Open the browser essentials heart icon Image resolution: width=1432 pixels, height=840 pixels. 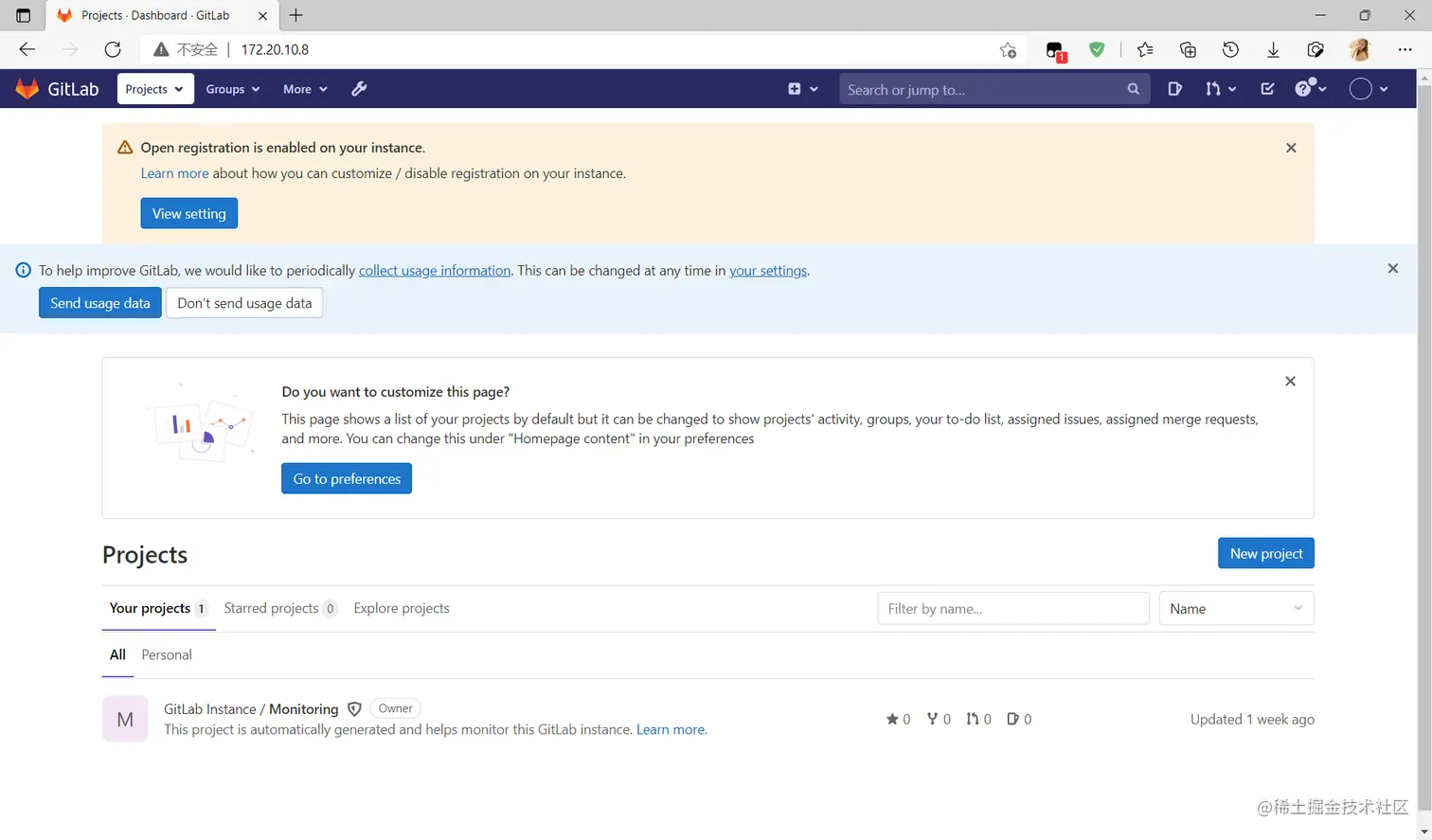[x=1316, y=49]
